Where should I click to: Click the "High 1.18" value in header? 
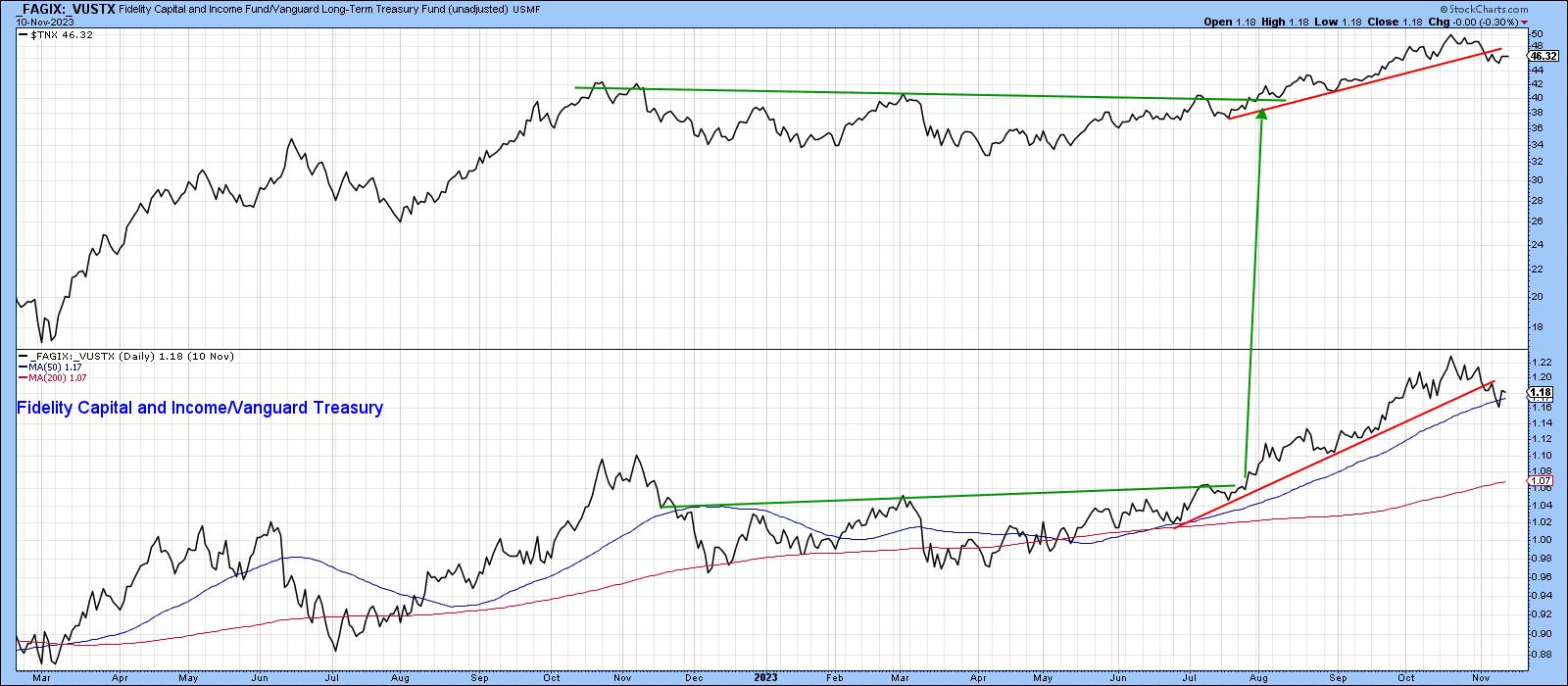[1283, 22]
